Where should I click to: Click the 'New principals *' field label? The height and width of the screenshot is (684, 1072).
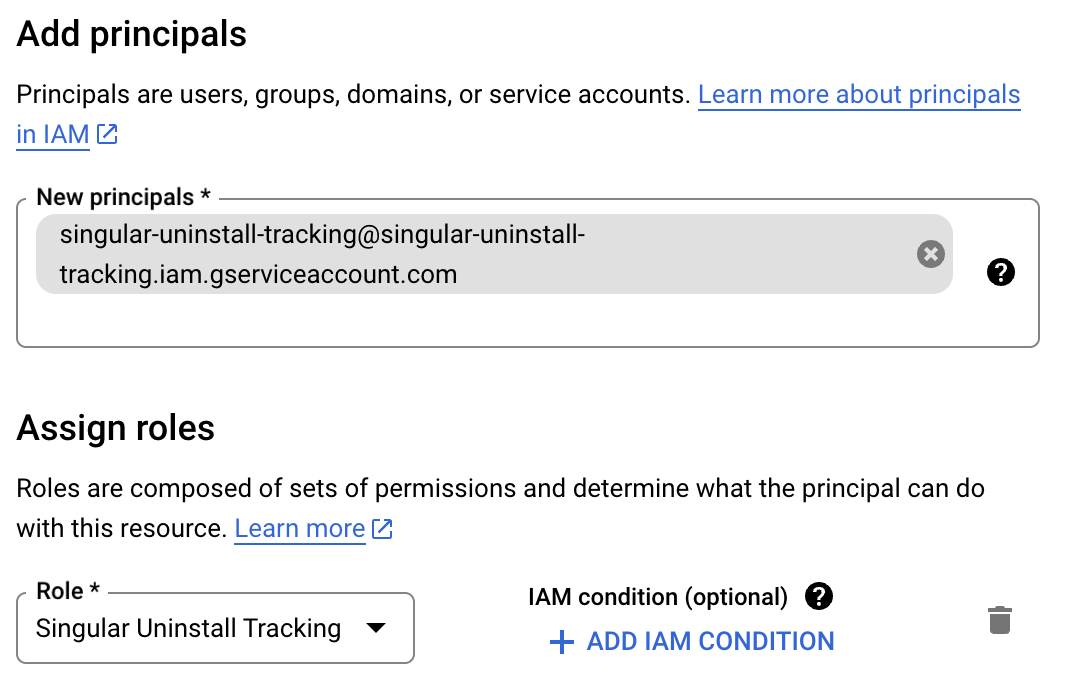(123, 197)
